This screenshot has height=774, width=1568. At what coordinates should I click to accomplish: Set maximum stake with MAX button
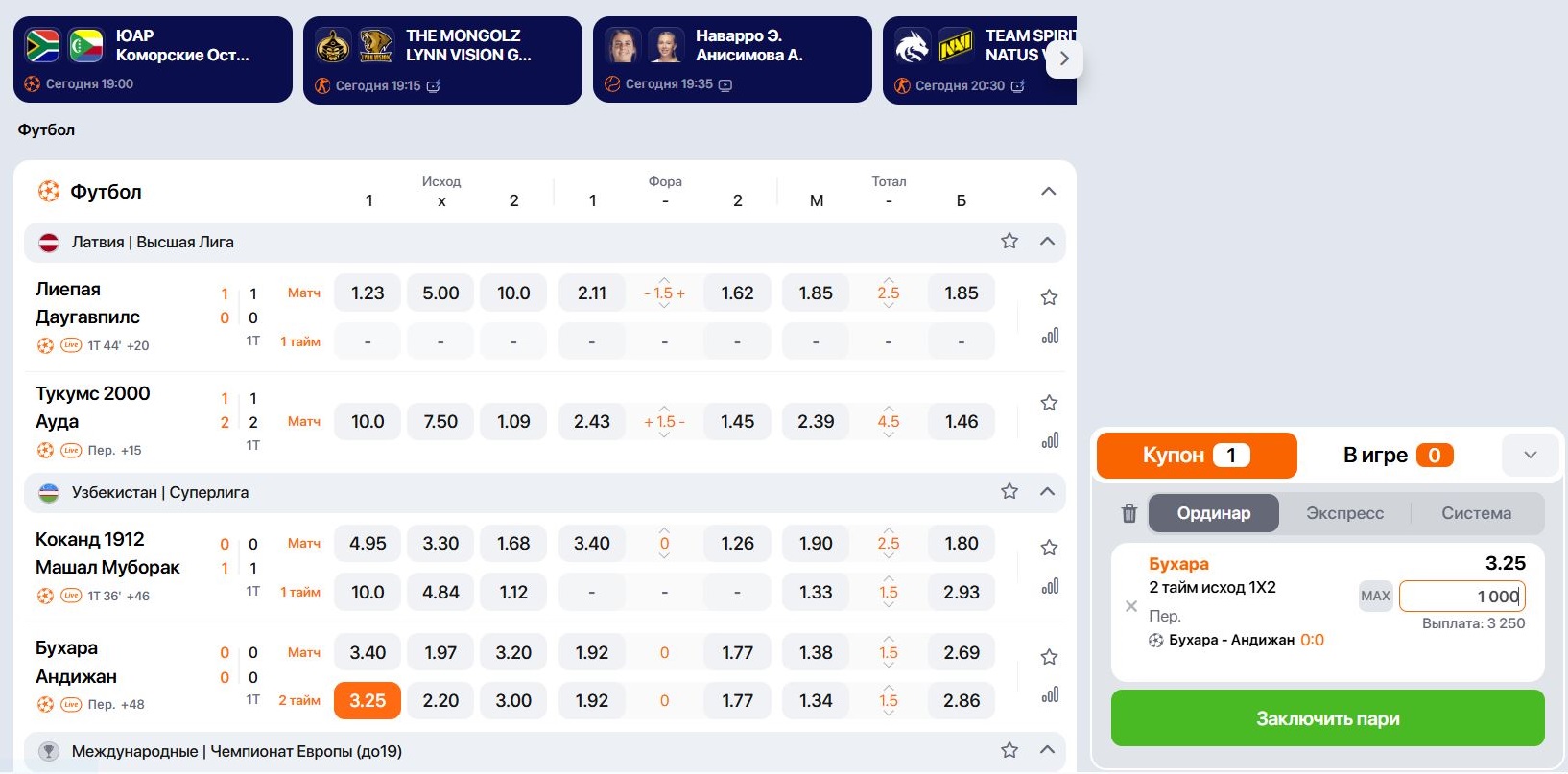(1375, 596)
